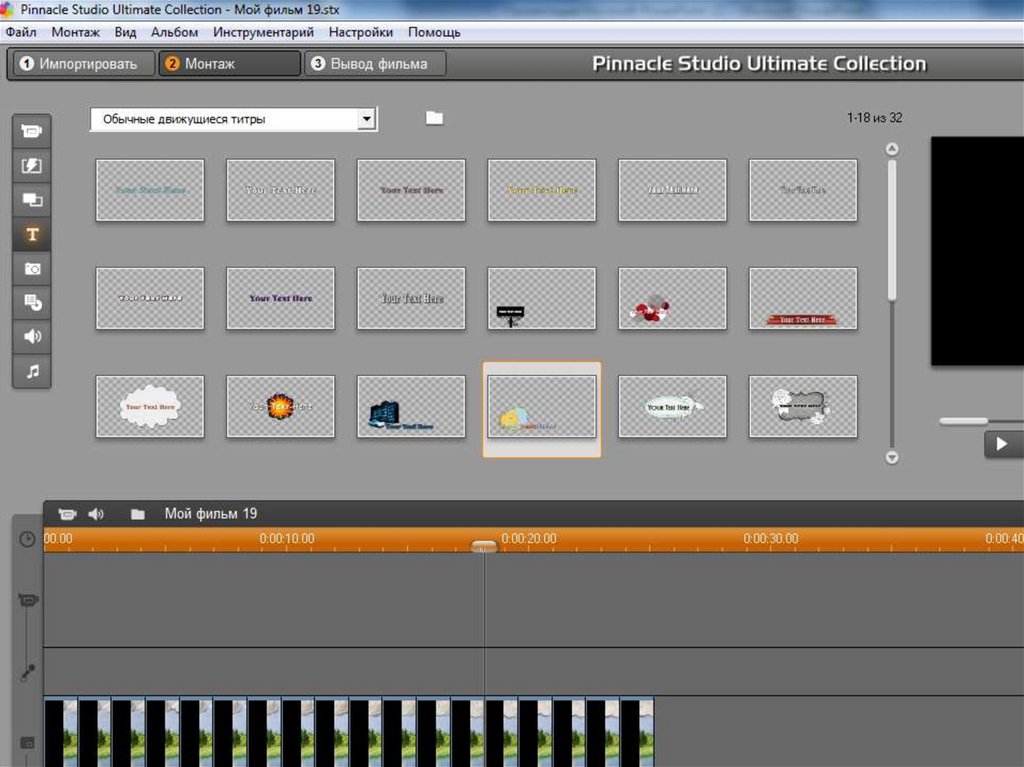Open the Music section note icon
This screenshot has width=1024, height=767.
(x=32, y=371)
